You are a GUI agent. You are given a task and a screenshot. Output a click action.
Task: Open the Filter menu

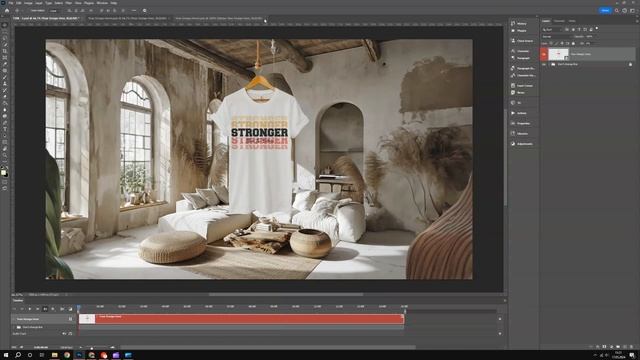pos(69,3)
